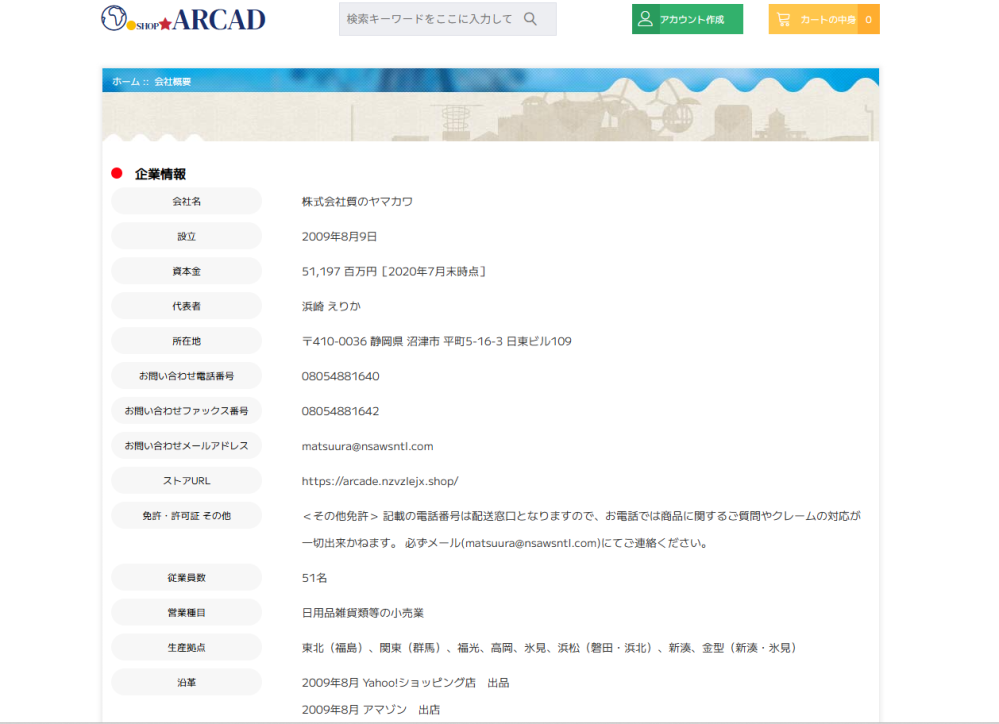Select the 会社名 label
The width and height of the screenshot is (999, 724).
pos(186,201)
